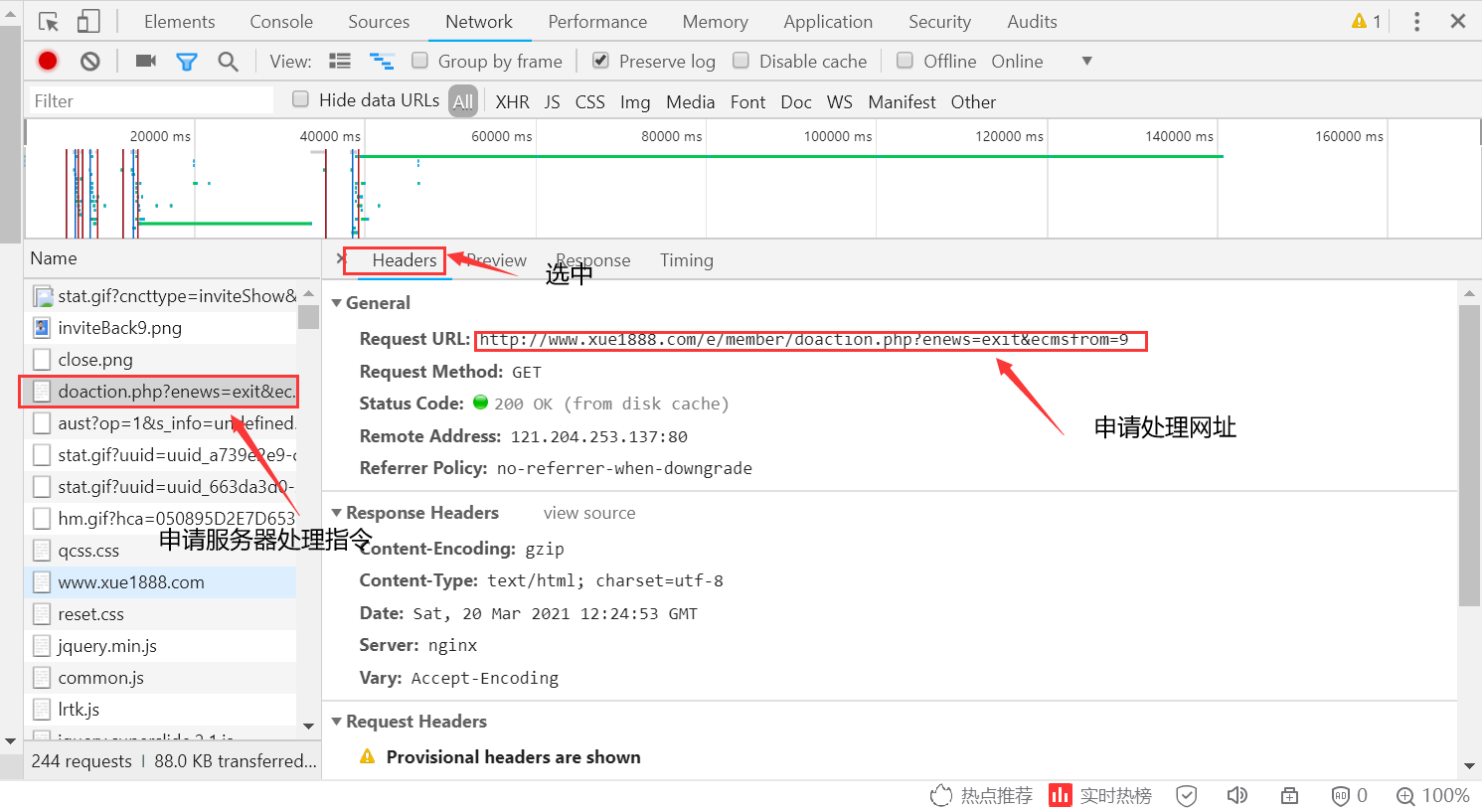1482x812 pixels.
Task: Uncheck Preserve log
Action: point(600,61)
